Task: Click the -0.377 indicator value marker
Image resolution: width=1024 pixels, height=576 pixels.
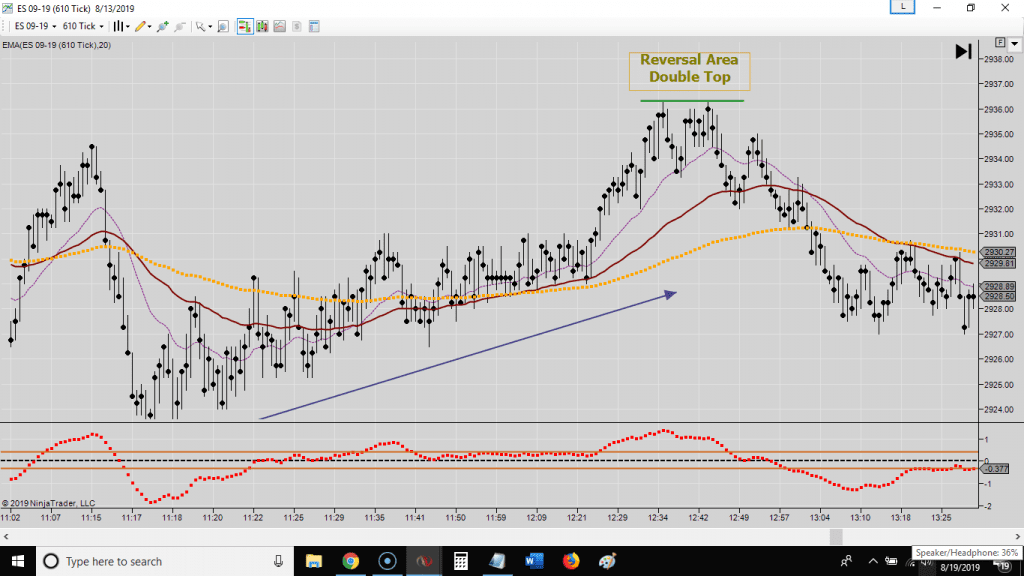Action: pyautogui.click(x=996, y=469)
